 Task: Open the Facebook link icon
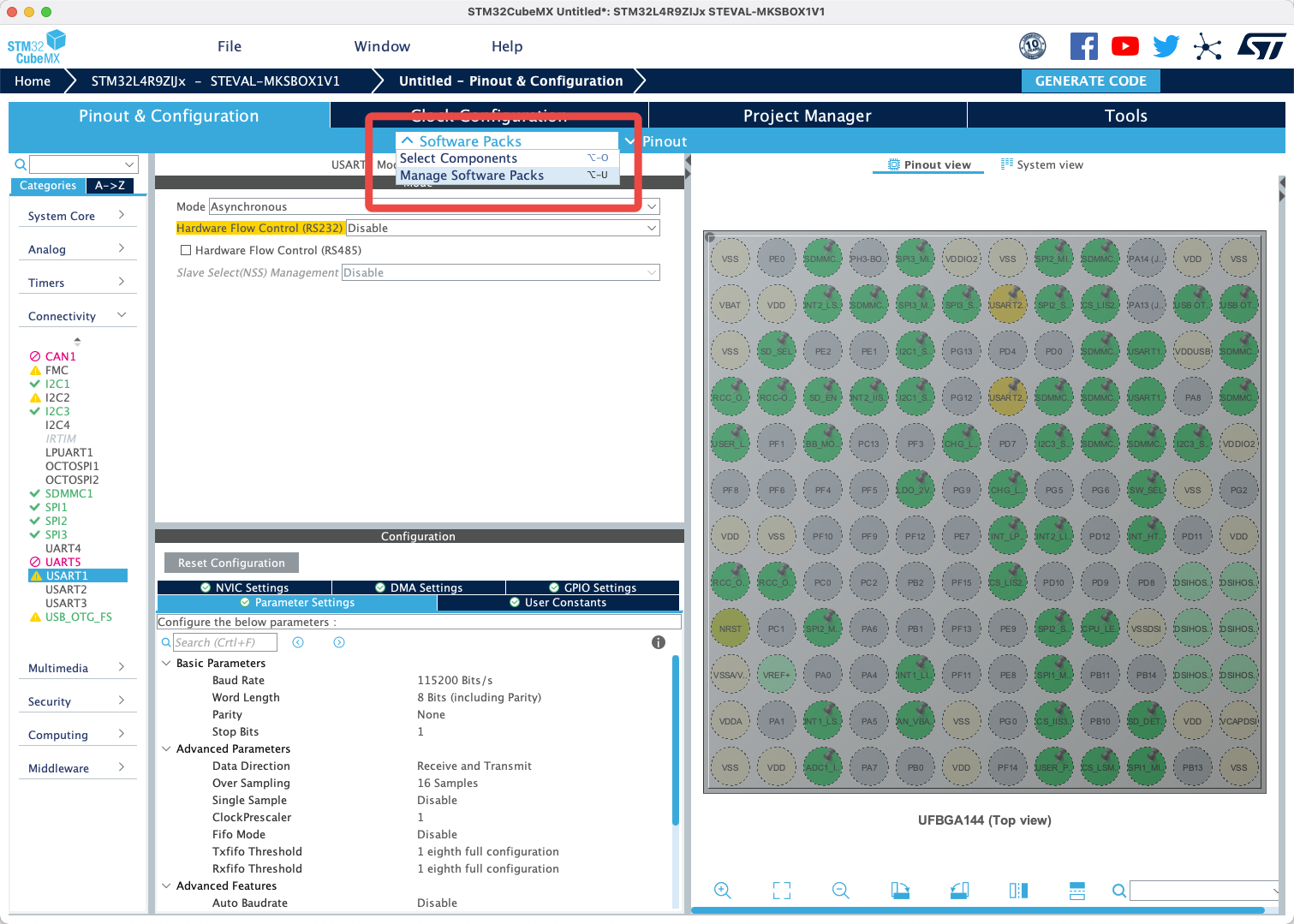point(1084,46)
